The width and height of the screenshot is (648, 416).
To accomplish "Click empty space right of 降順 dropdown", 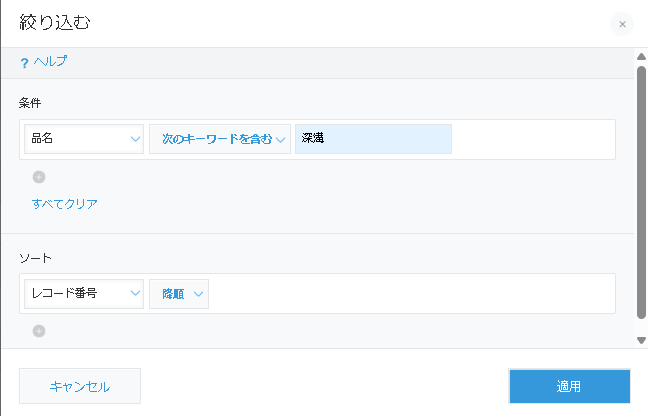I will point(410,293).
